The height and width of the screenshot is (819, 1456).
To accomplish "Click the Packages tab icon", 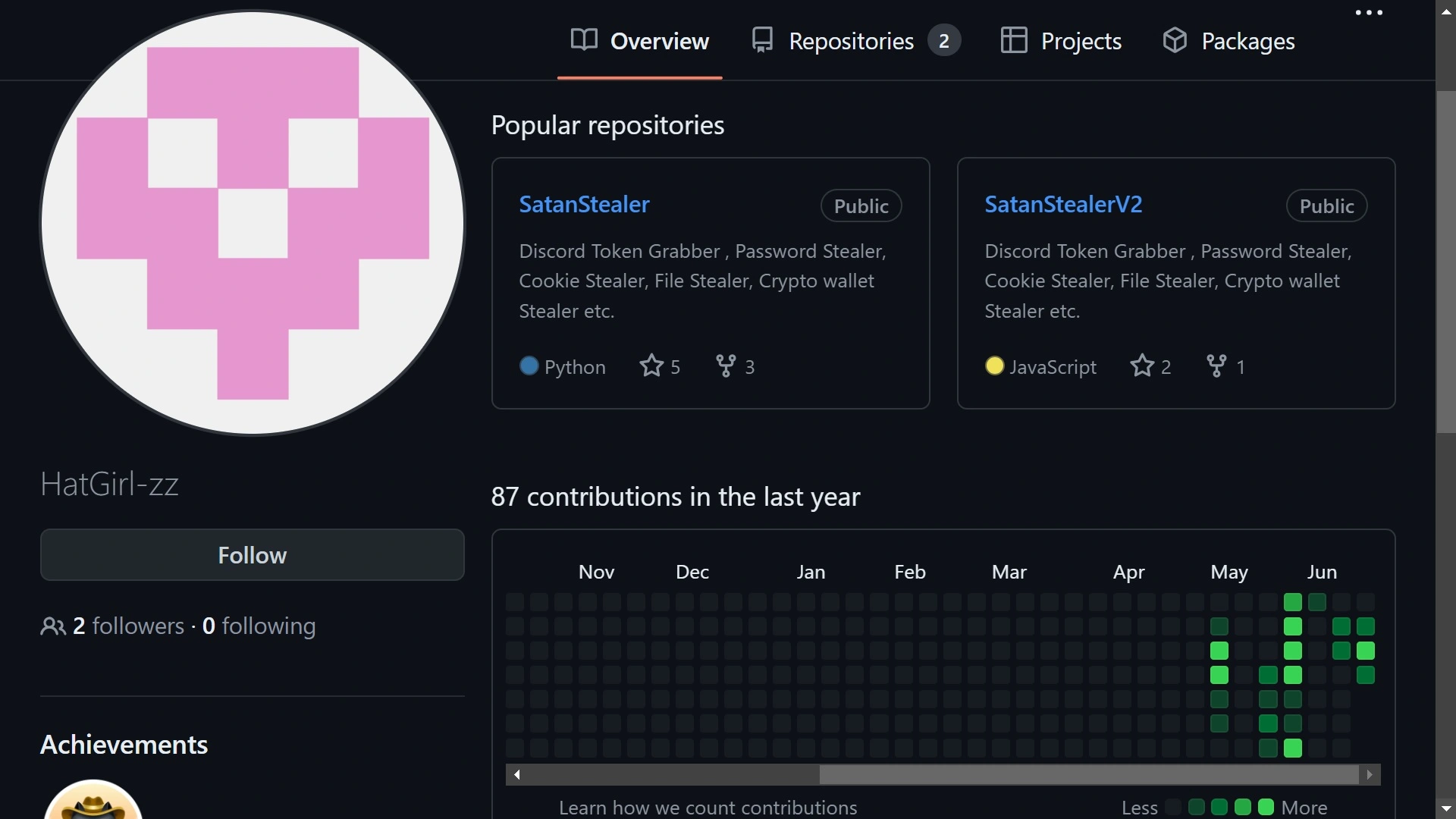I will click(1176, 41).
